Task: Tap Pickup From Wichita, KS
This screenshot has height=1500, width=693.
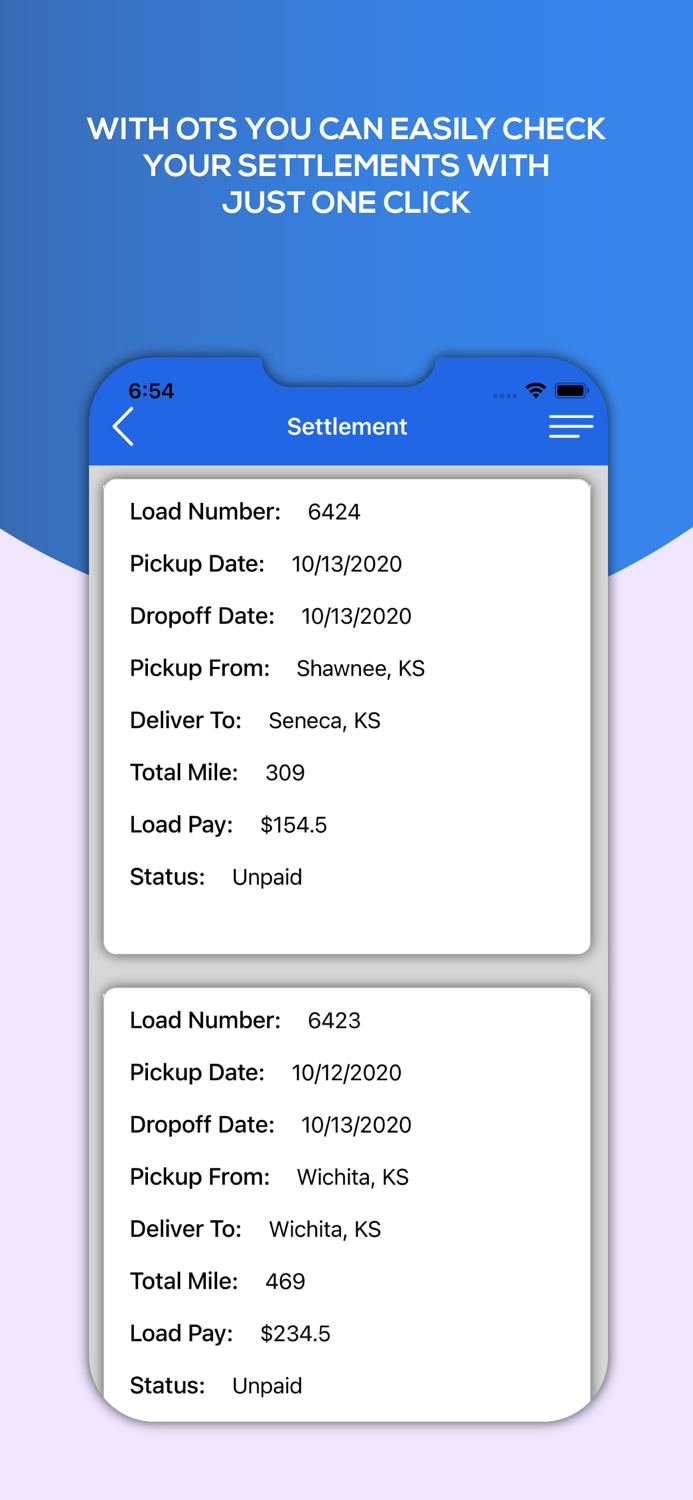Action: (352, 1177)
